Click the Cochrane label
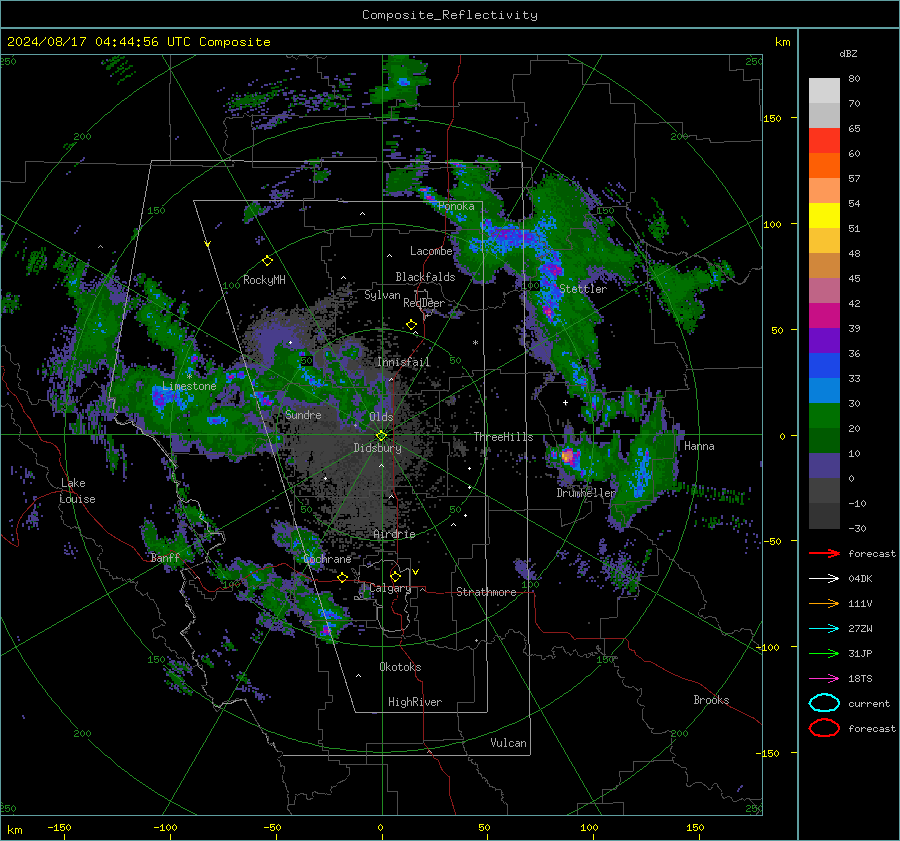Screen dimensions: 900x841 tap(327, 559)
